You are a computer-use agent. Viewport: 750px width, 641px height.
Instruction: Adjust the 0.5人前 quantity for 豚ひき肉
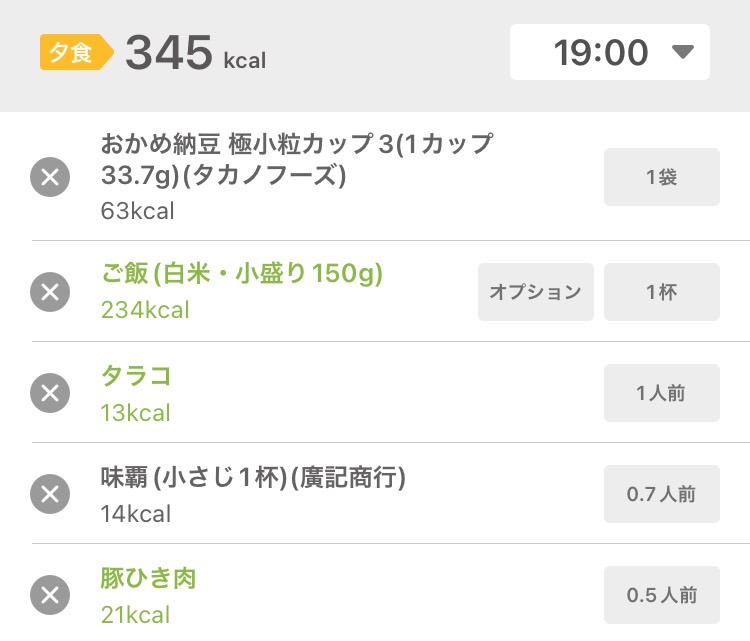(662, 595)
